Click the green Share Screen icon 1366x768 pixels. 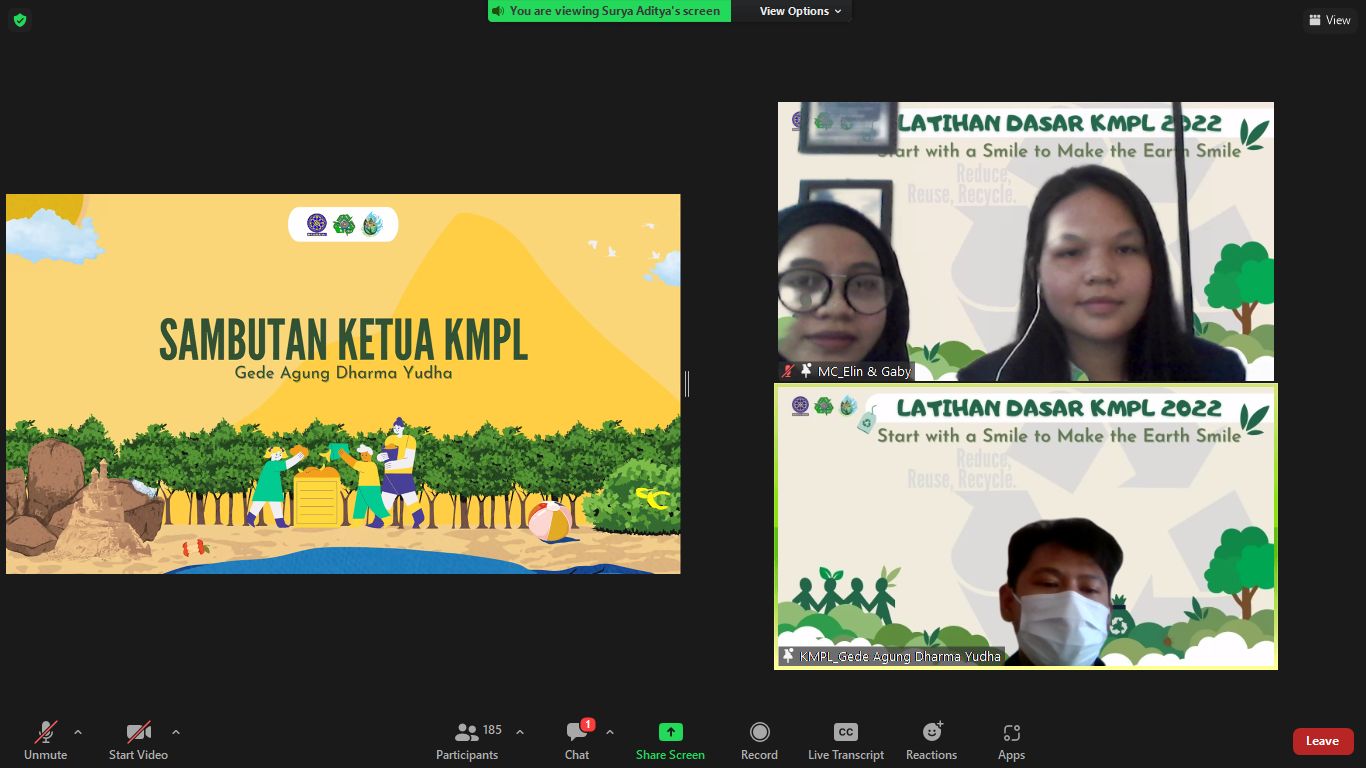click(x=671, y=732)
